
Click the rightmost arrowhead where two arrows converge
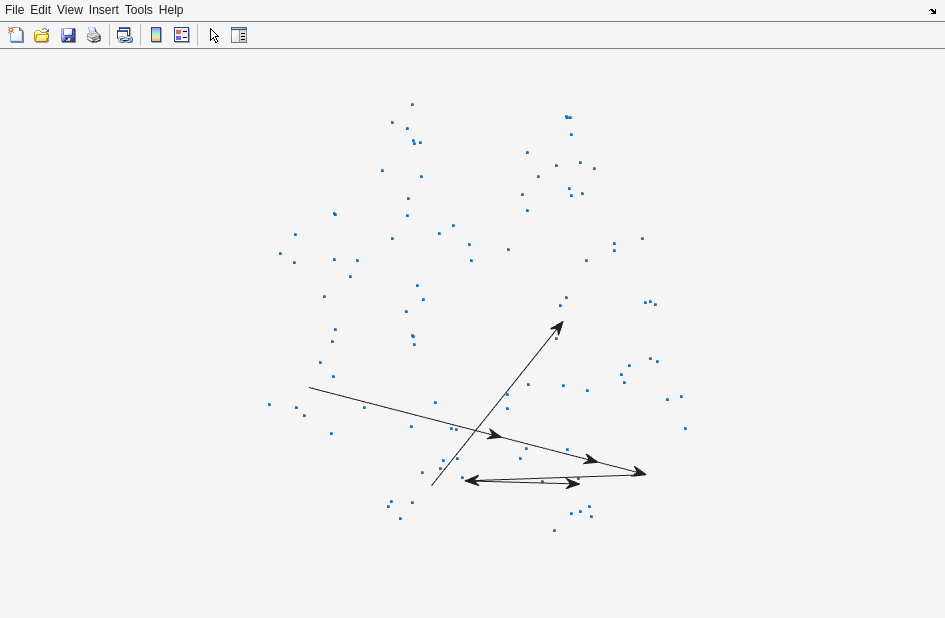tap(644, 474)
